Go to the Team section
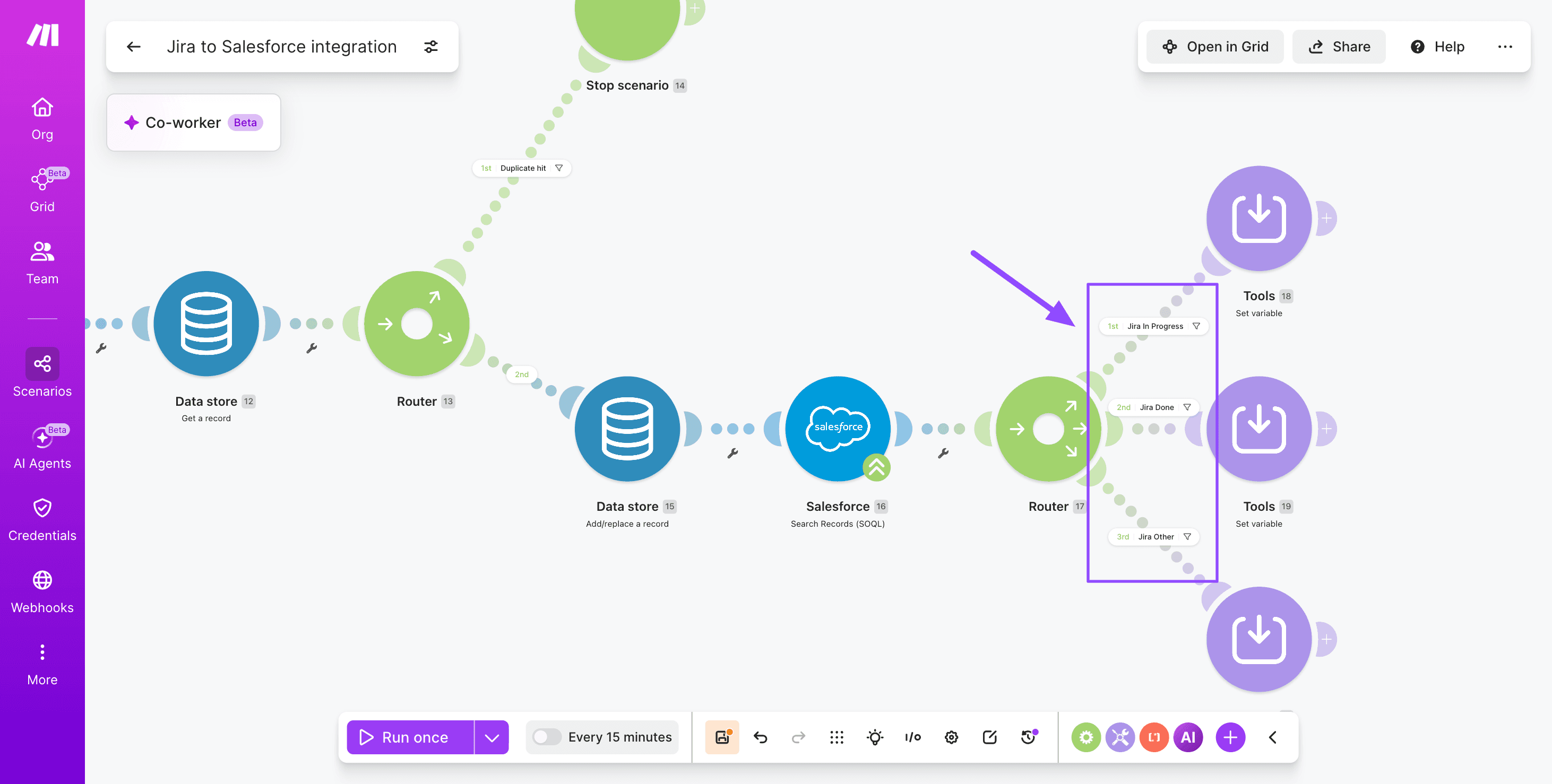This screenshot has width=1552, height=784. click(x=42, y=263)
